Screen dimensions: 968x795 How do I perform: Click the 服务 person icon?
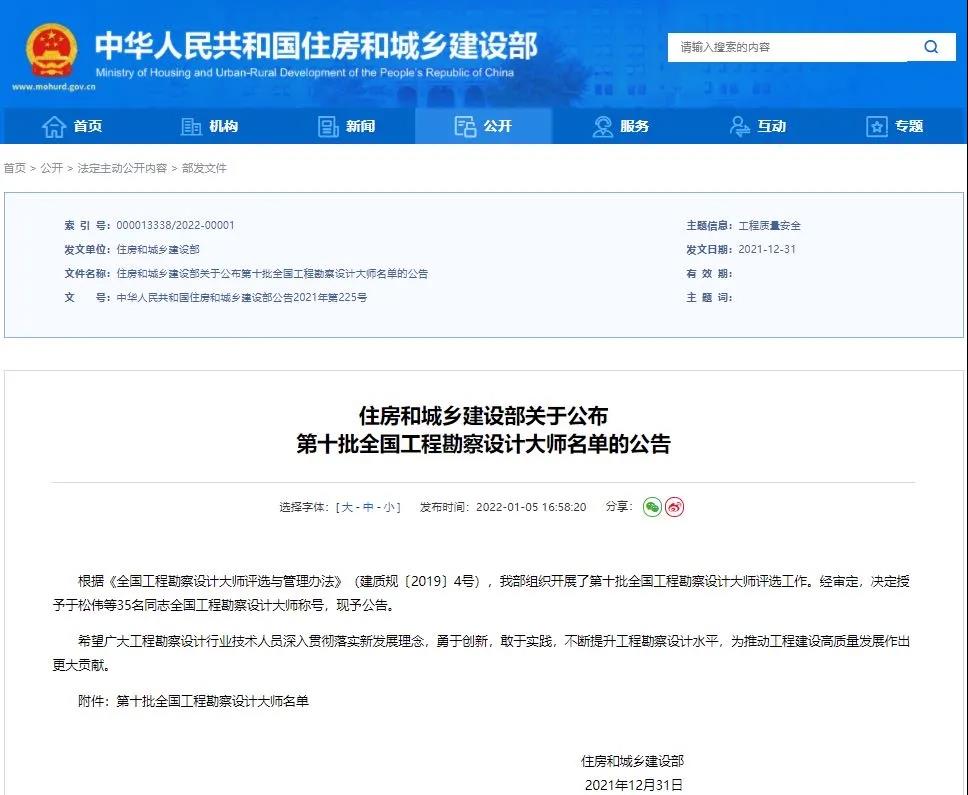coord(603,127)
